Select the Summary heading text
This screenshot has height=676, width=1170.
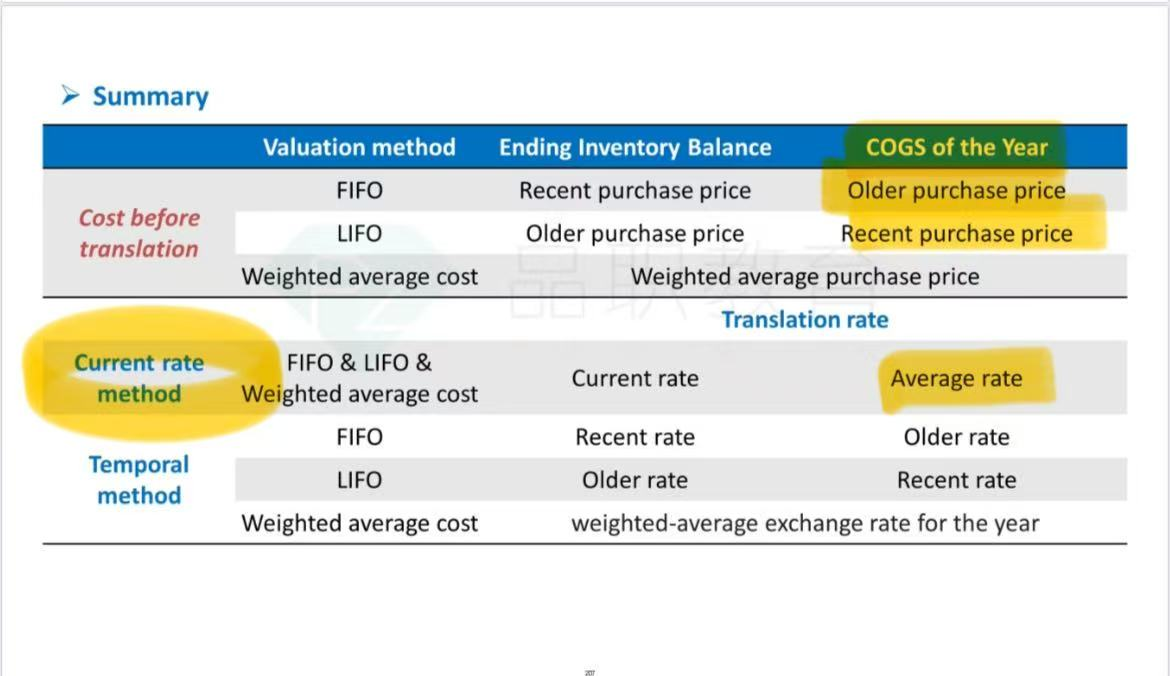150,96
